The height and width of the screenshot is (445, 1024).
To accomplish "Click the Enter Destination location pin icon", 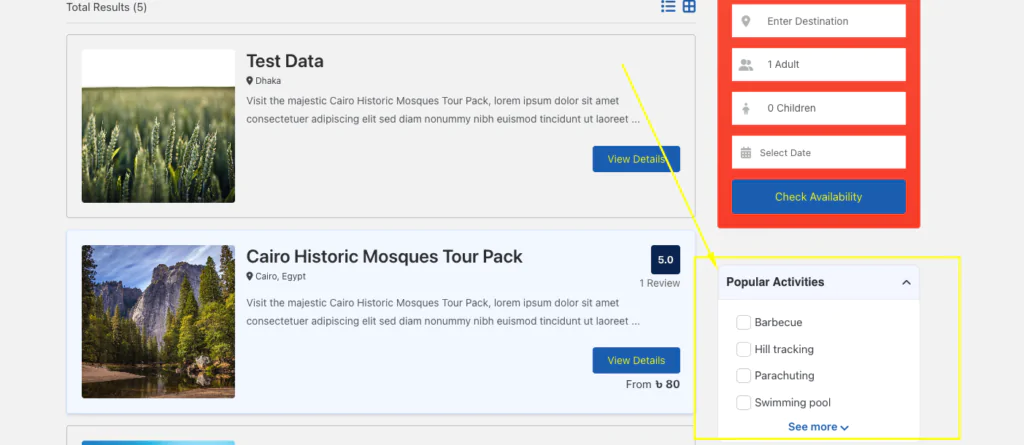I will pos(746,22).
